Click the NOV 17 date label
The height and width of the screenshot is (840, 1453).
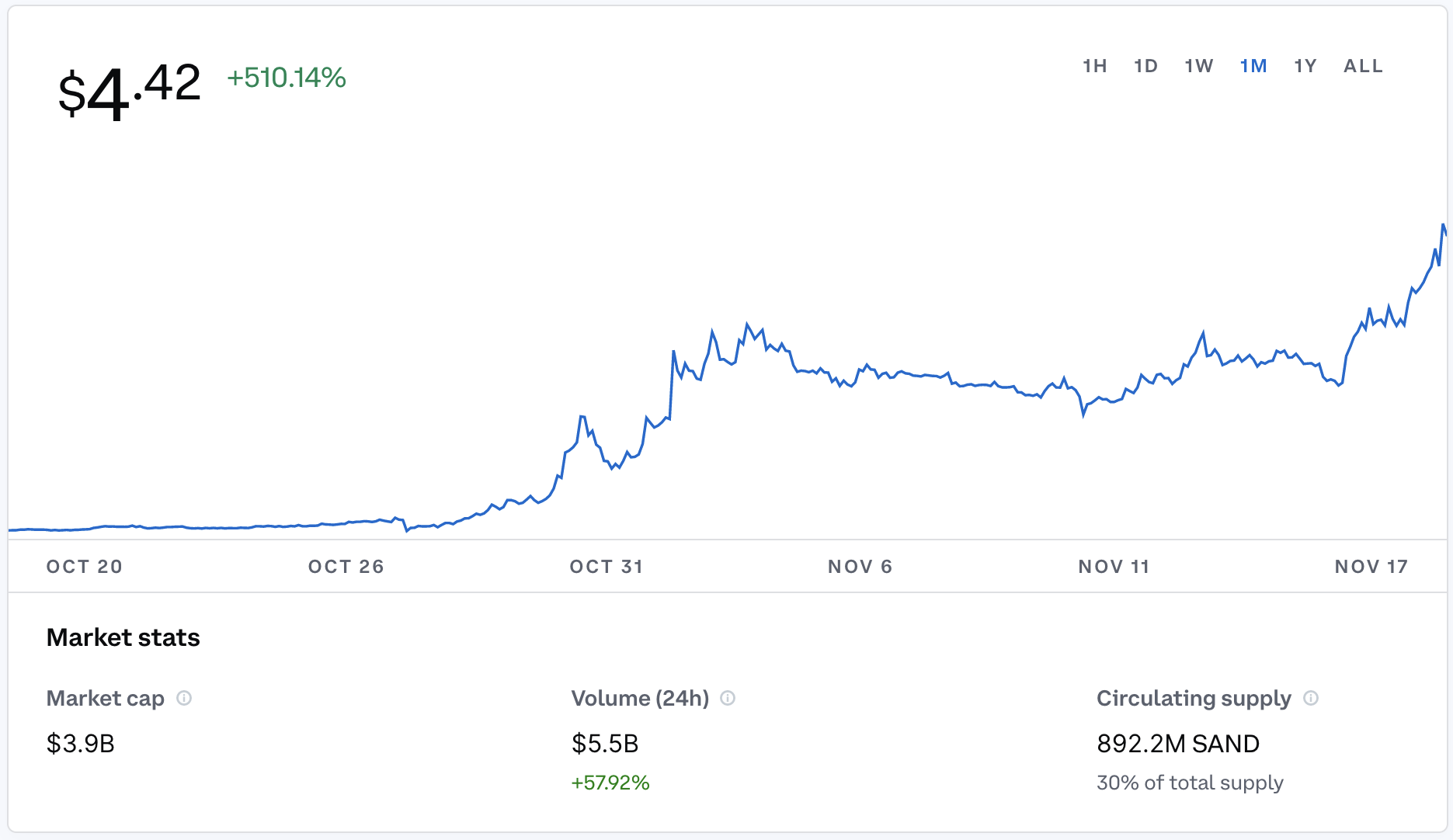tap(1371, 567)
